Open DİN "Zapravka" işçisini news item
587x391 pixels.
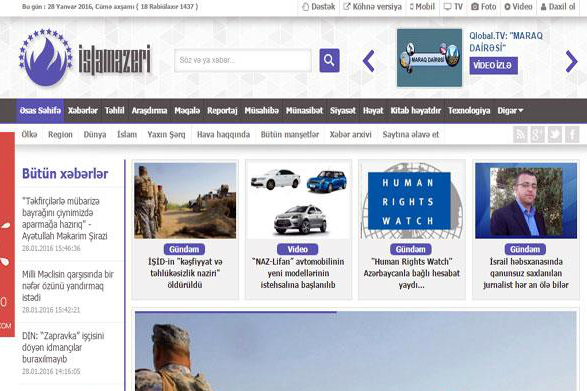63,347
